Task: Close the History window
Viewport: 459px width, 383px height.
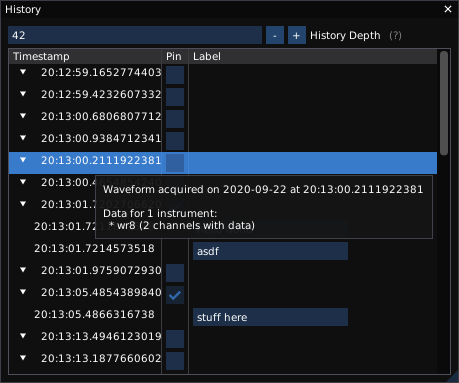Action: click(448, 9)
